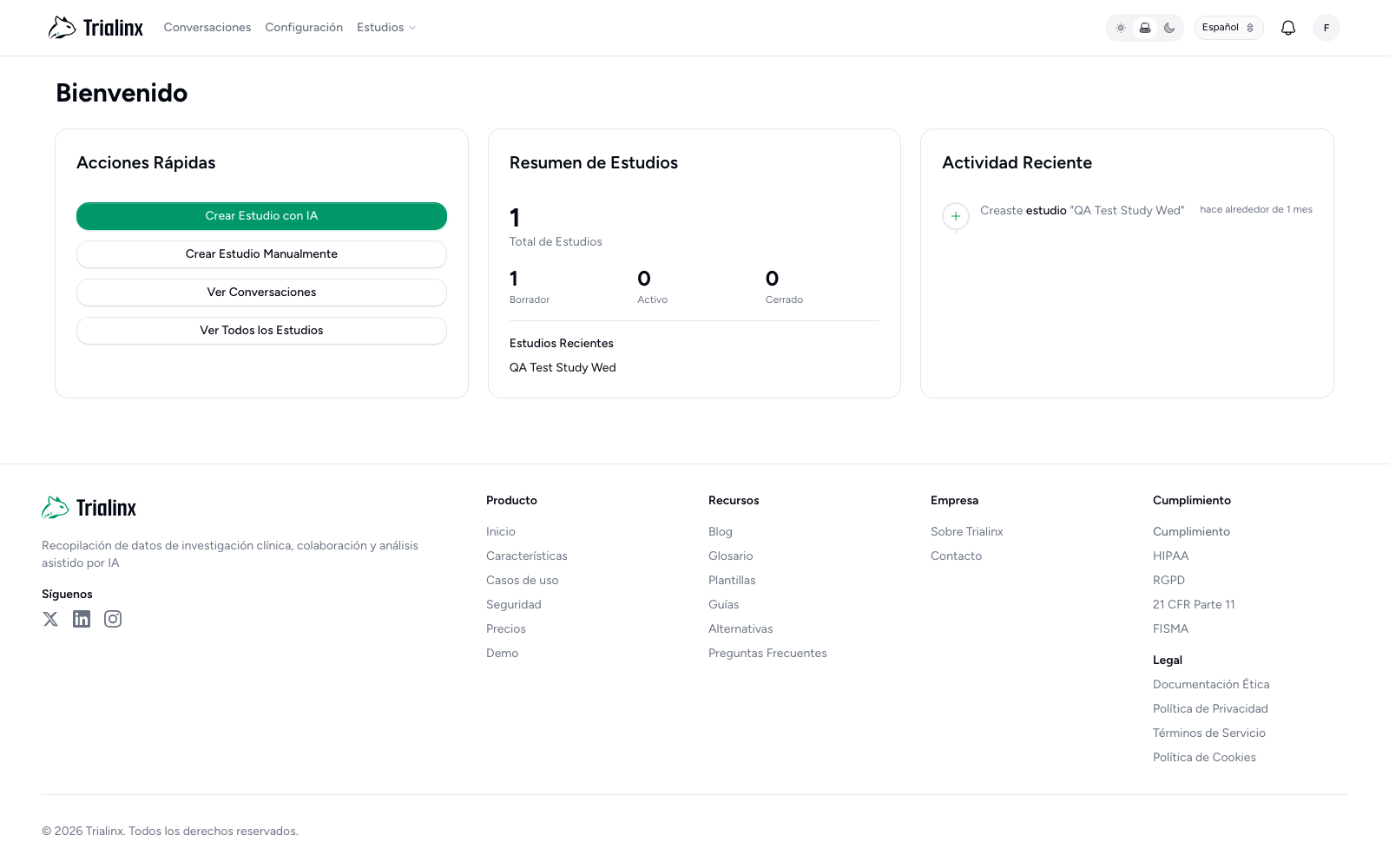Image resolution: width=1389 pixels, height=868 pixels.
Task: Open Política de Privacidad link
Action: pyautogui.click(x=1210, y=709)
